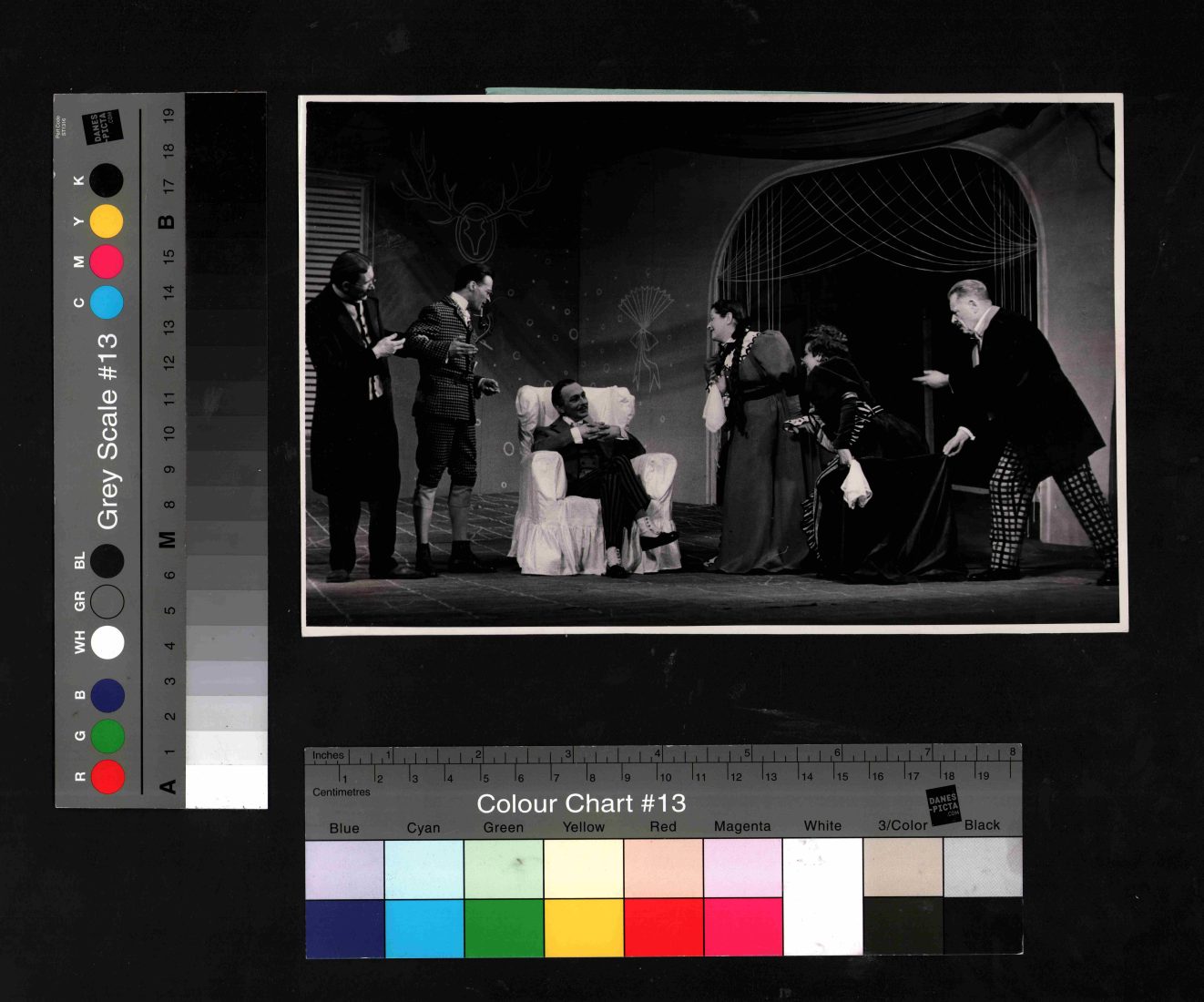Image resolution: width=1204 pixels, height=1002 pixels.
Task: Click the Danes-Picta logo on the Colour Chart
Action: click(944, 805)
